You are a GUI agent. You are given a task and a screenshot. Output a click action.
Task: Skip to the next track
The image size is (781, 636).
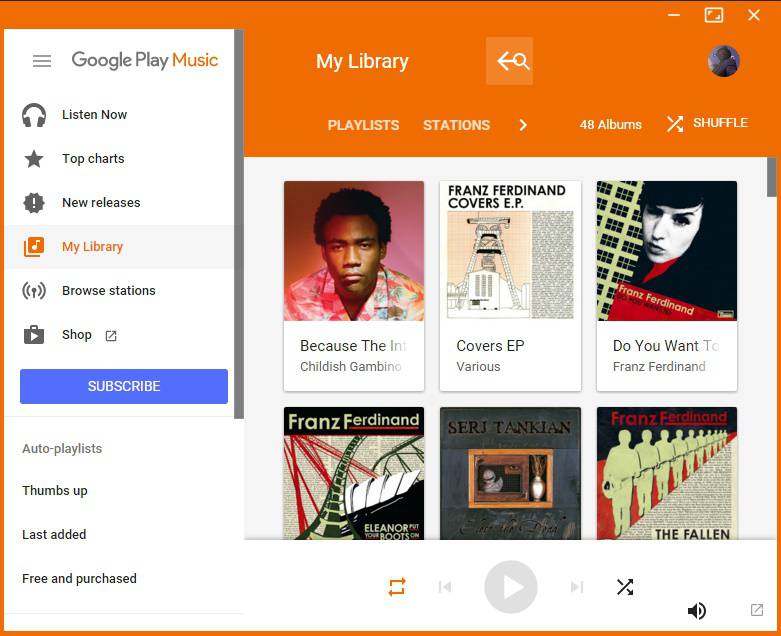pos(576,587)
